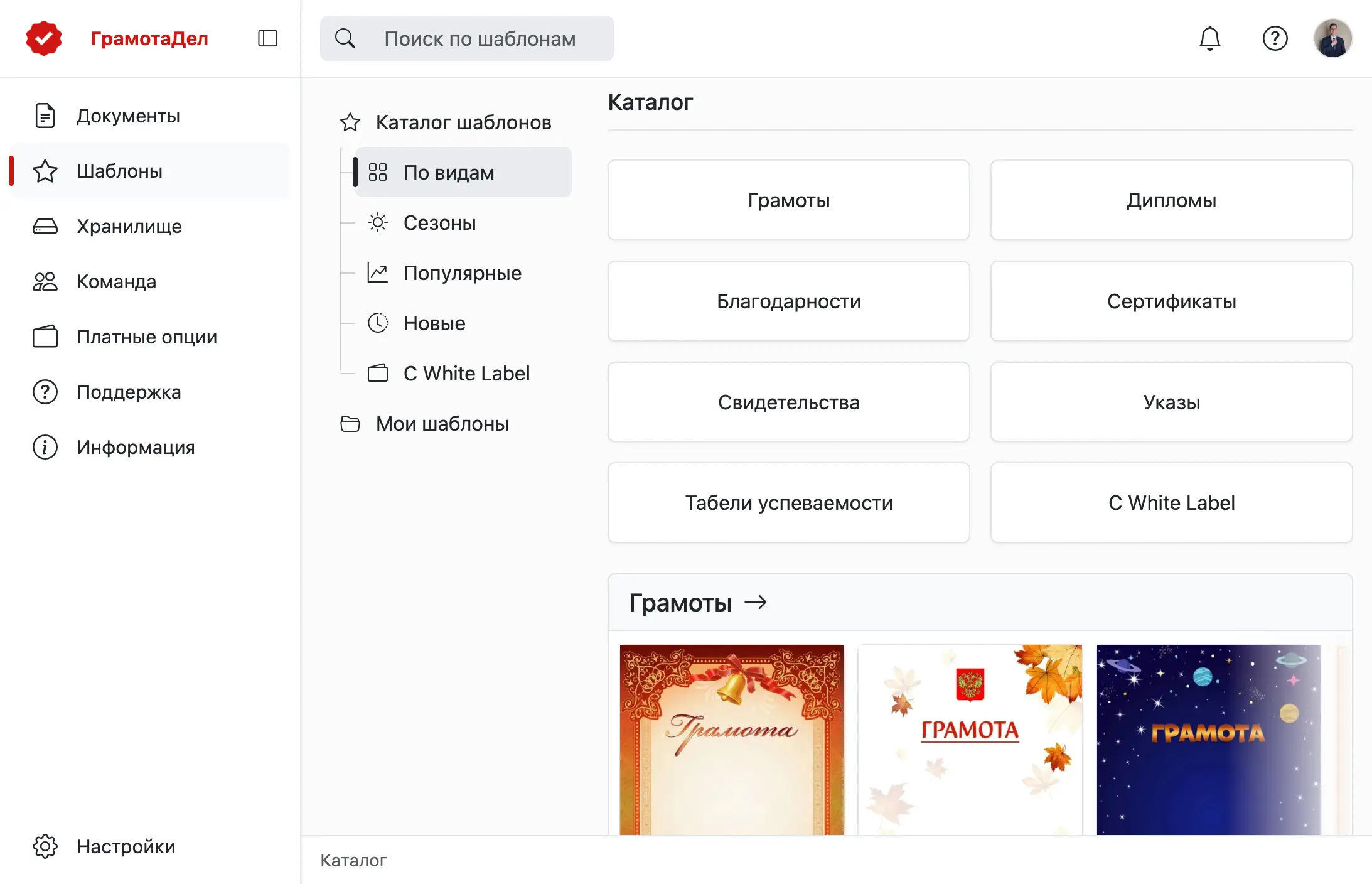Open the Сертификаты category card
Viewport: 1372px width, 884px height.
(1171, 301)
